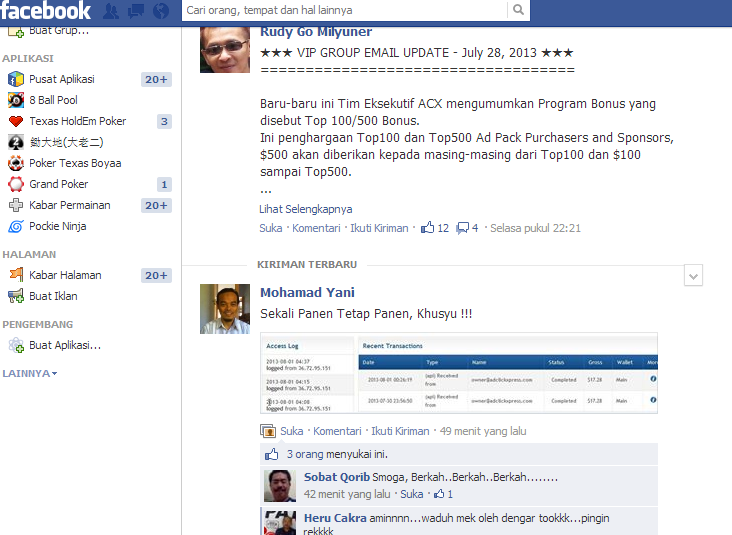732x535 pixels.
Task: Open Rudy Go Milyuner's profile
Action: point(316,32)
